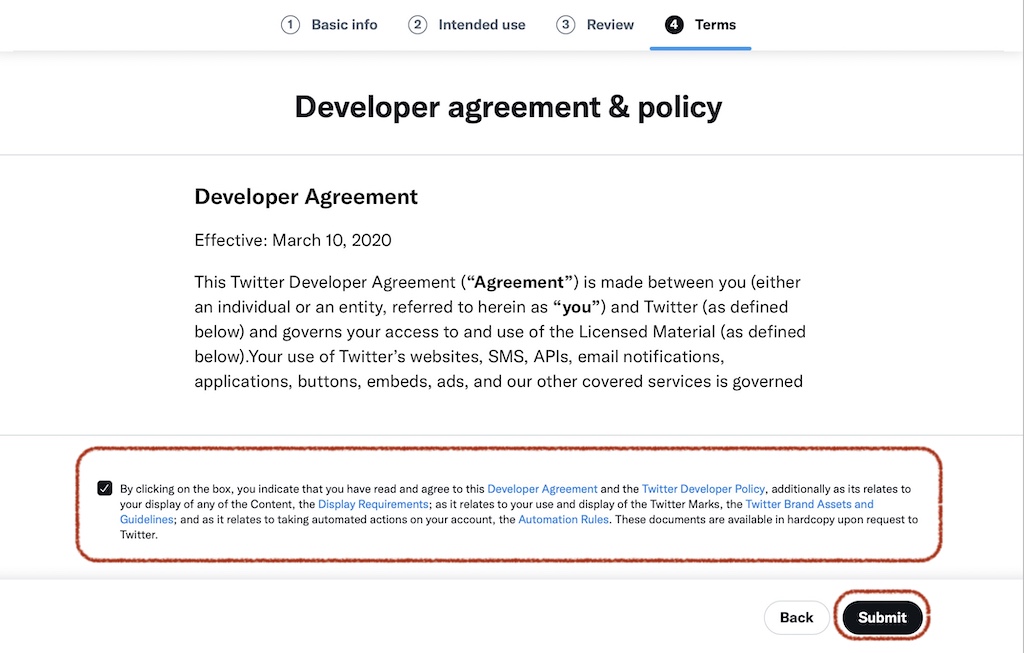
Task: Open the Automation Rules link
Action: click(564, 520)
